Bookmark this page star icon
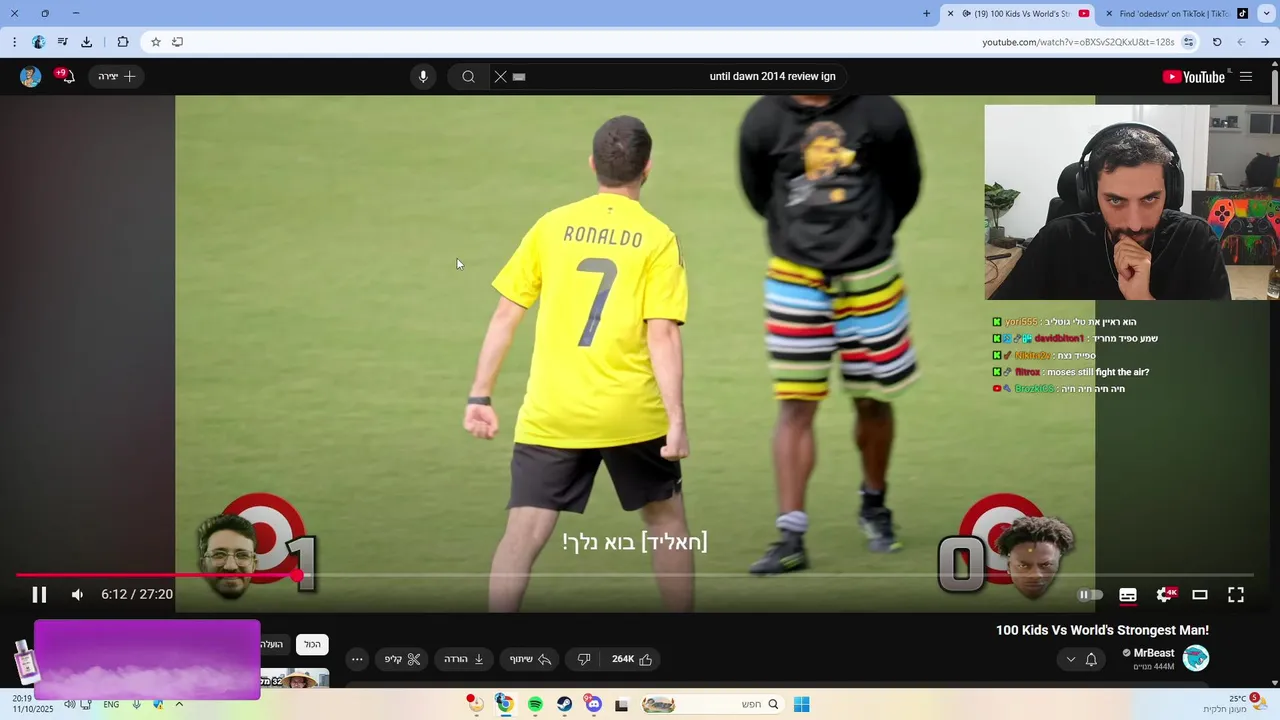The height and width of the screenshot is (720, 1280). pyautogui.click(x=156, y=42)
